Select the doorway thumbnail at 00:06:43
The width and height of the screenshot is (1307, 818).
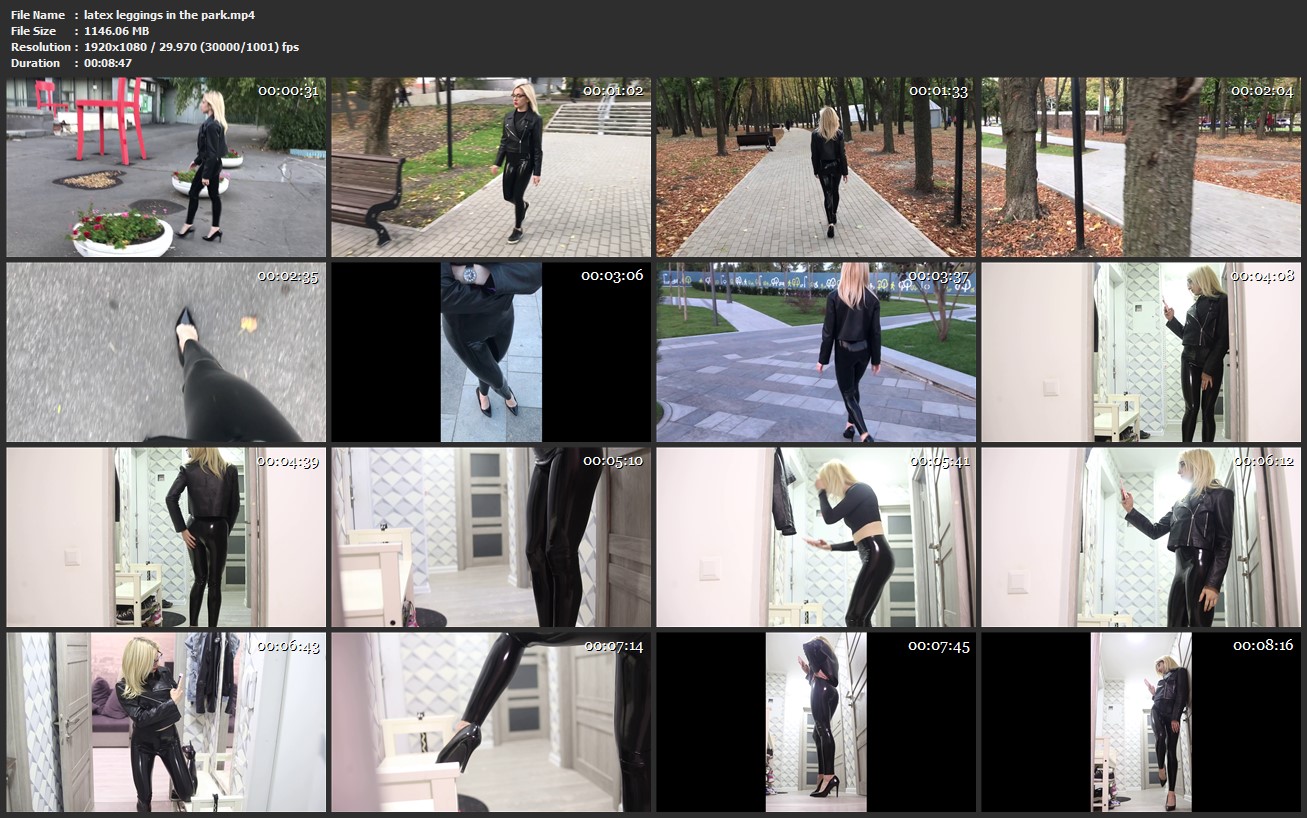point(166,722)
